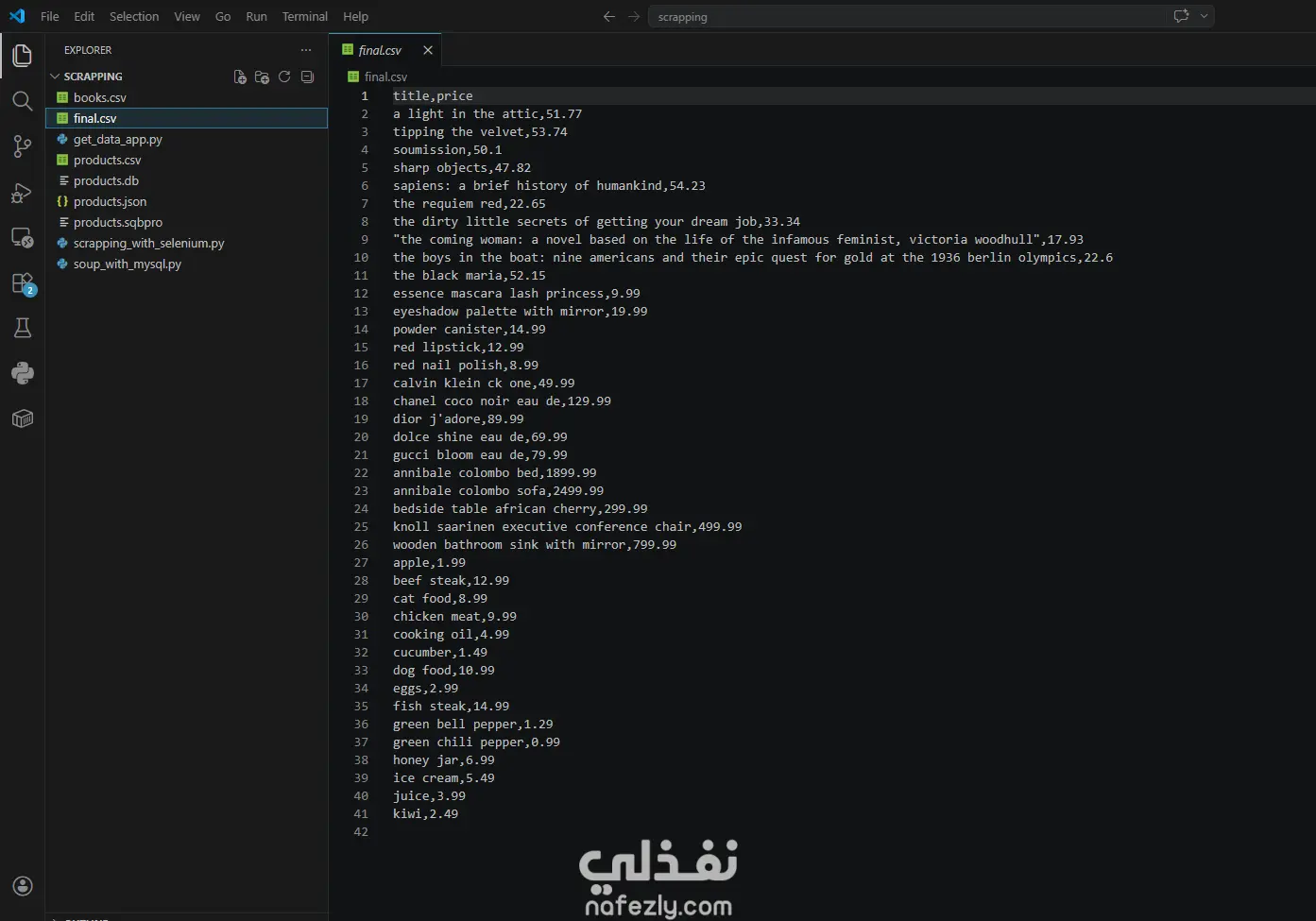Click line number 9 in the gutter

[365, 239]
